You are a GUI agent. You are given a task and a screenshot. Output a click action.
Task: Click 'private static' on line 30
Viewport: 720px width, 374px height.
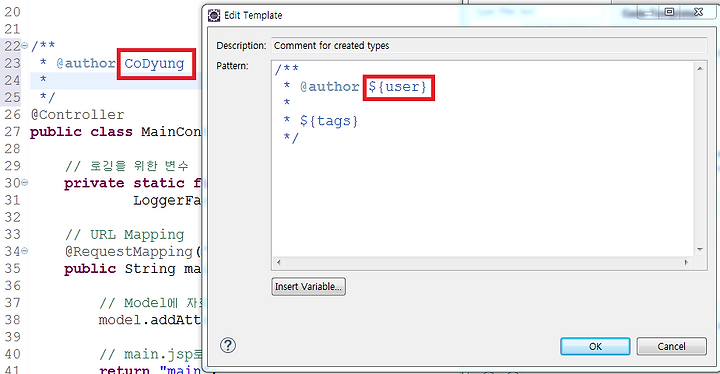tap(124, 183)
